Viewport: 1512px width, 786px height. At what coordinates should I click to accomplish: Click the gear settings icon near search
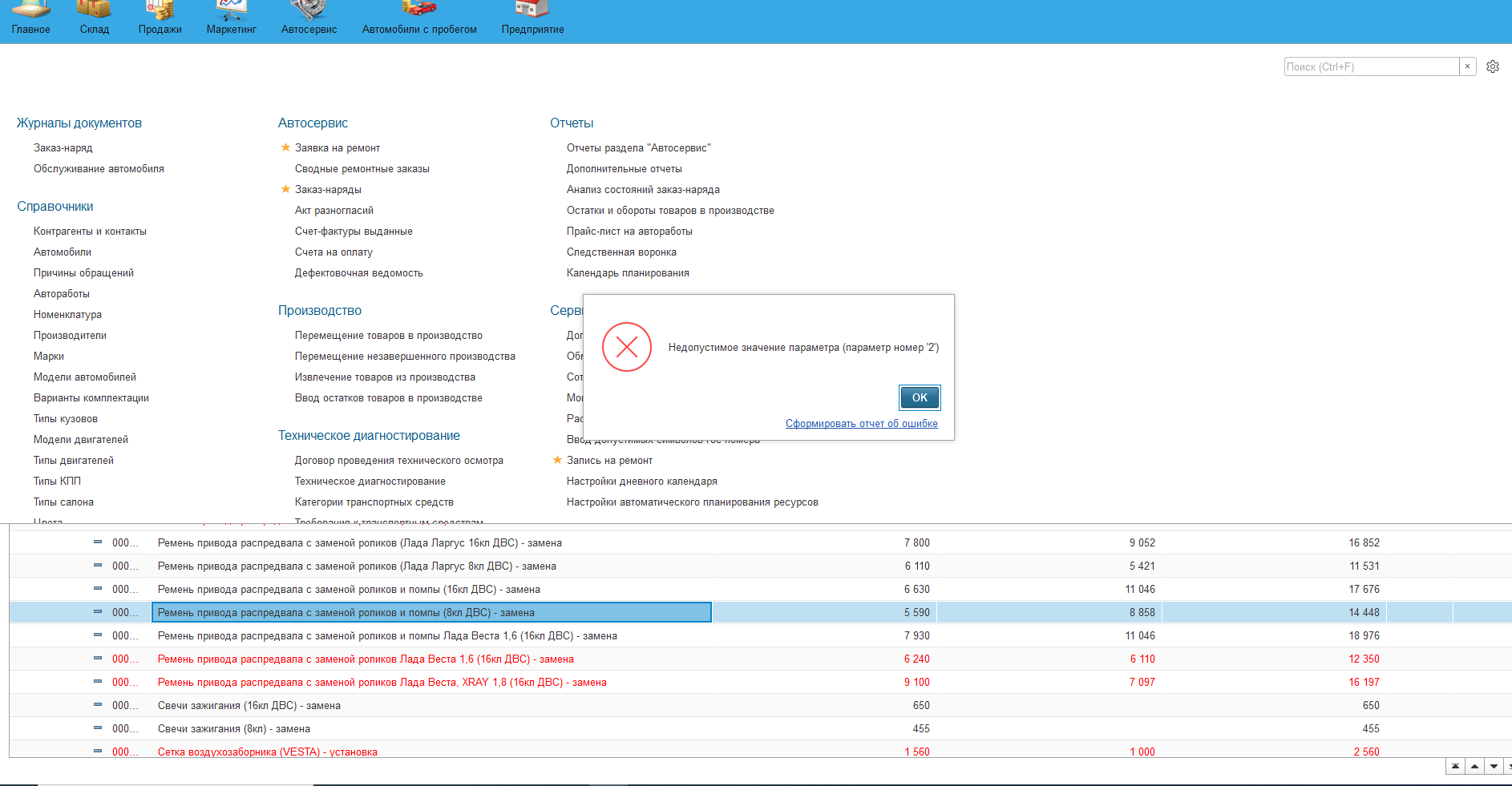pos(1492,67)
